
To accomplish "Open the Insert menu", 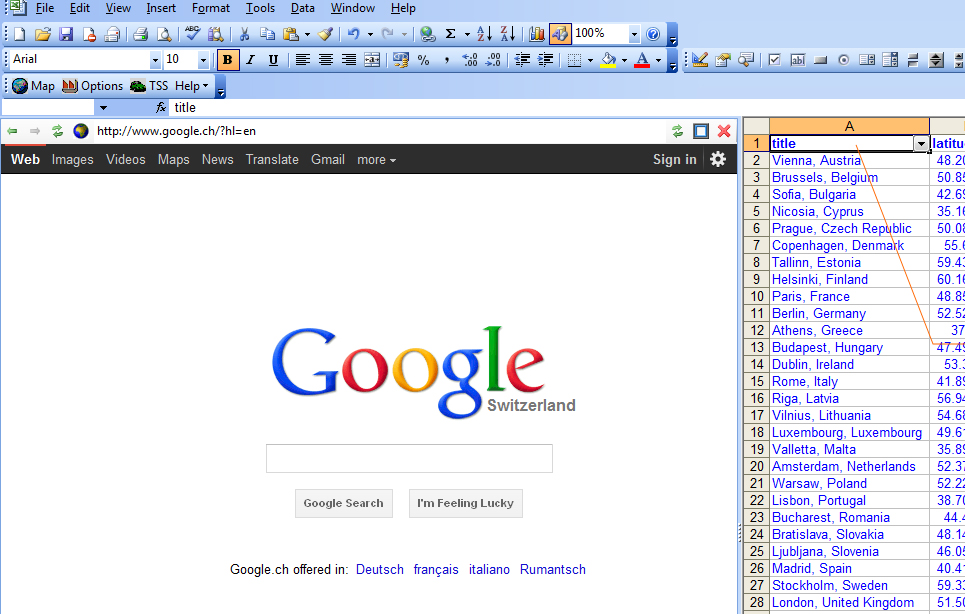I will [x=161, y=8].
